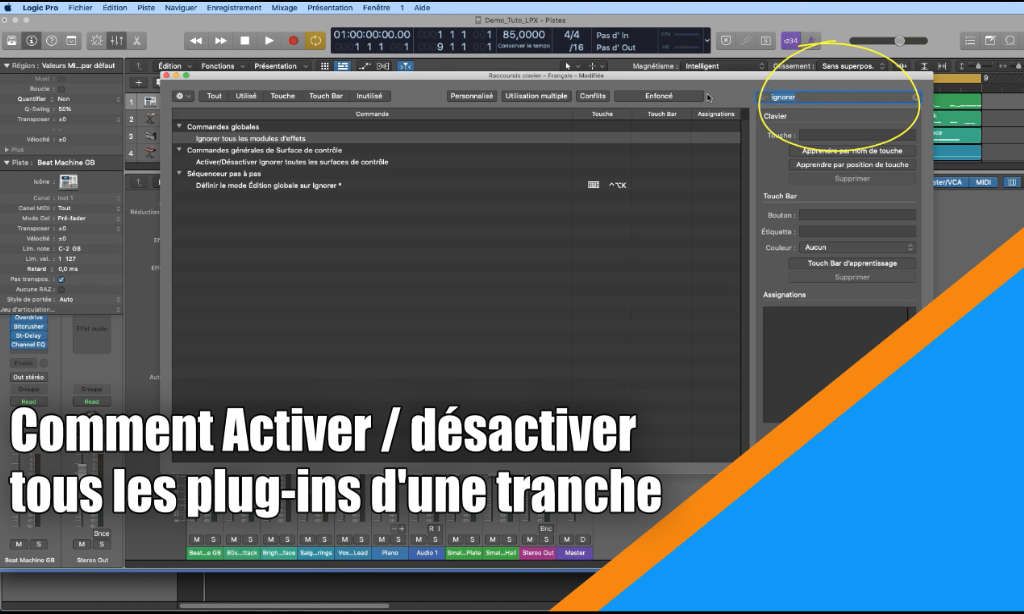1024x614 pixels.
Task: Open the gear options menu in key commands
Action: (x=183, y=96)
